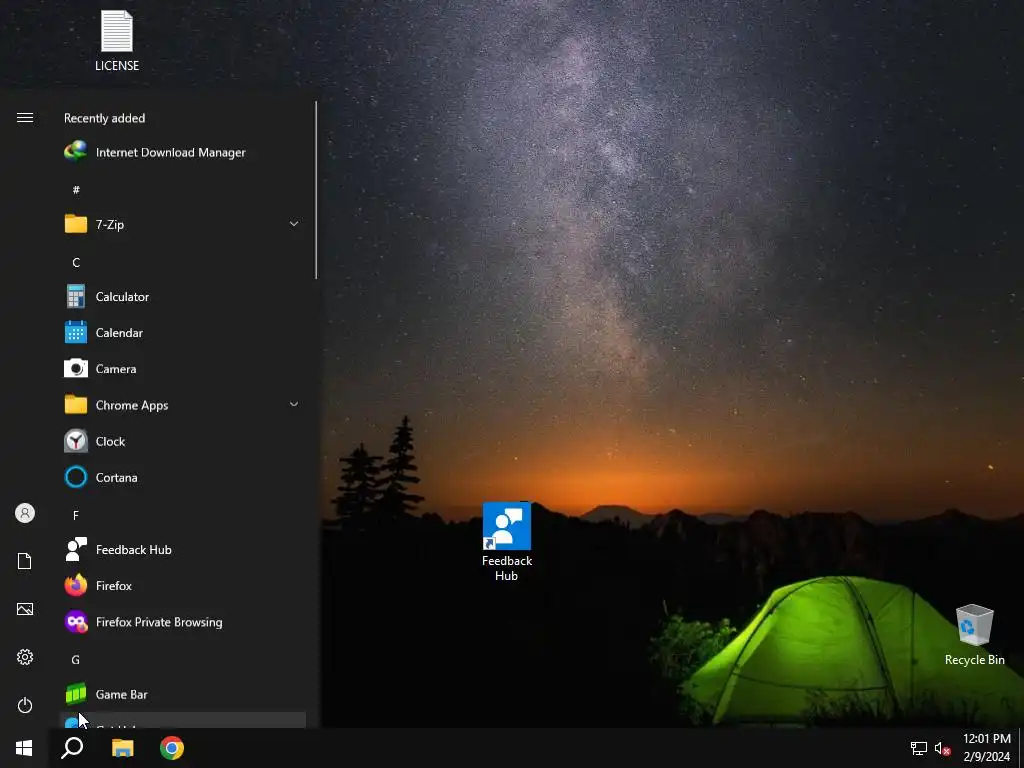The width and height of the screenshot is (1024, 768).
Task: Open Cortana from the app list
Action: (183, 477)
